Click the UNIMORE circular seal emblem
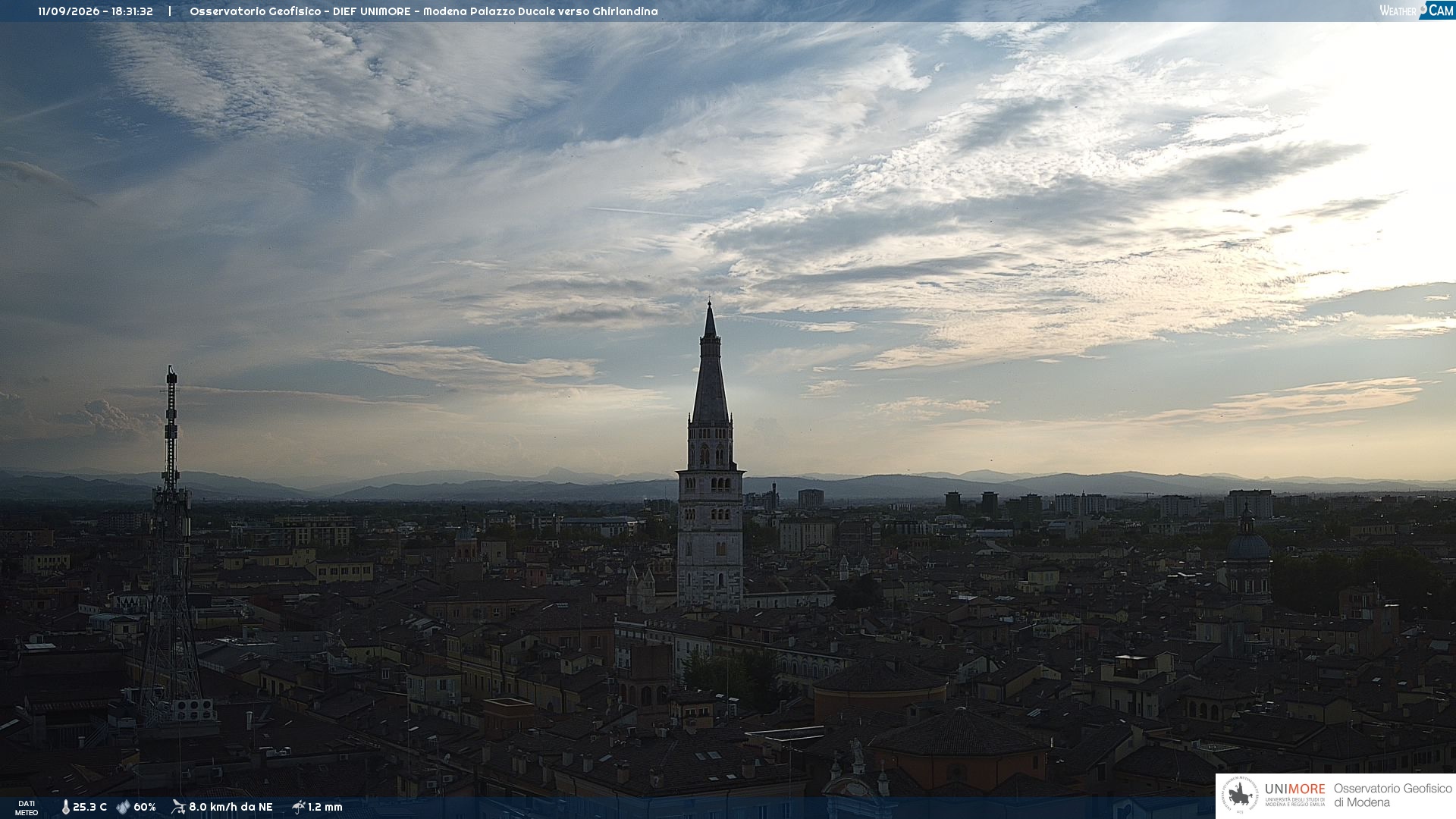This screenshot has height=819, width=1456. (1240, 795)
